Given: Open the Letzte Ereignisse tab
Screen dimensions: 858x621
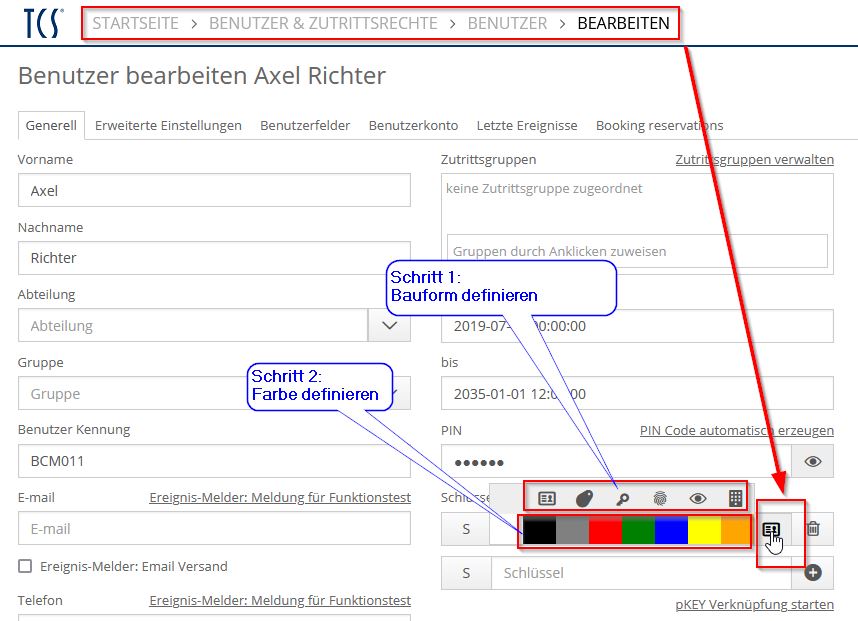Looking at the screenshot, I should [526, 126].
